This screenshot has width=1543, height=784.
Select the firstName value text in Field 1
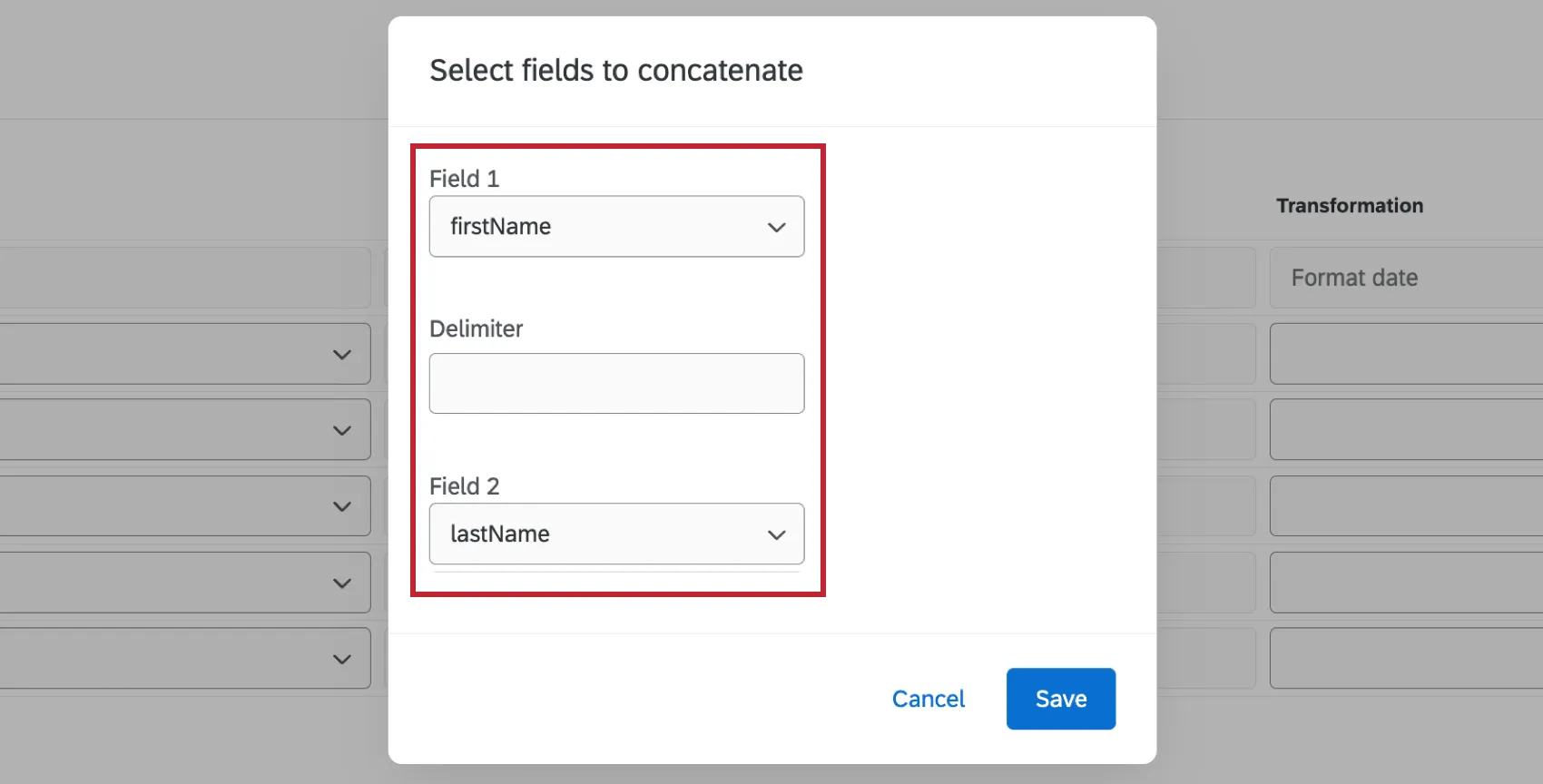(501, 227)
